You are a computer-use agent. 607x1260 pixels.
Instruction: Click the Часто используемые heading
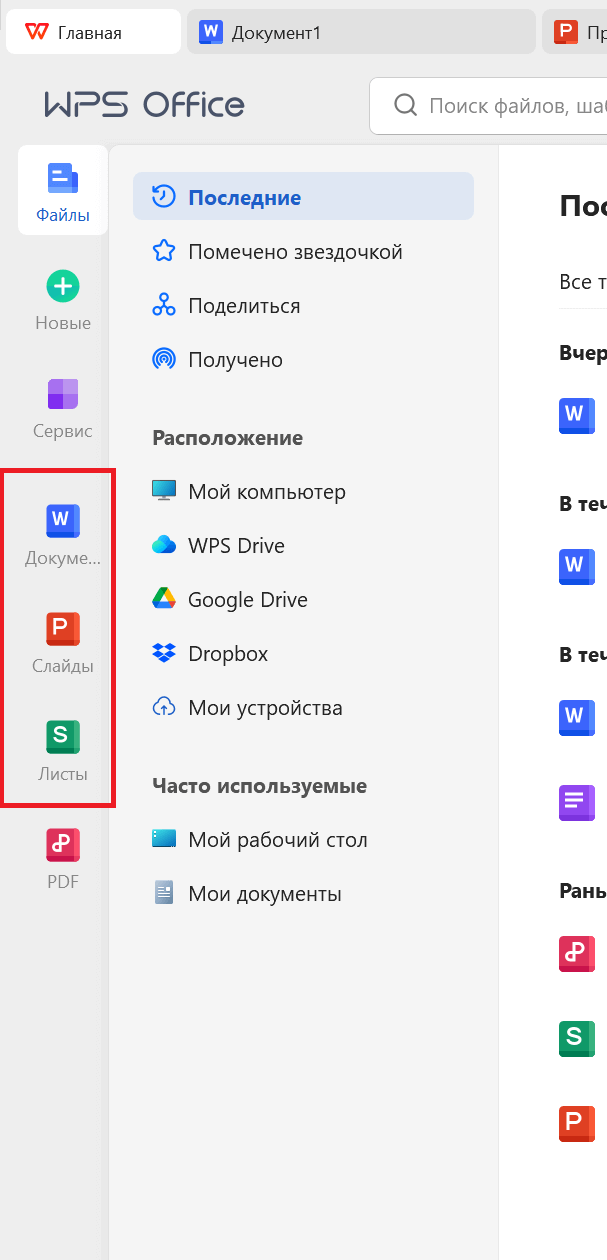coord(259,786)
